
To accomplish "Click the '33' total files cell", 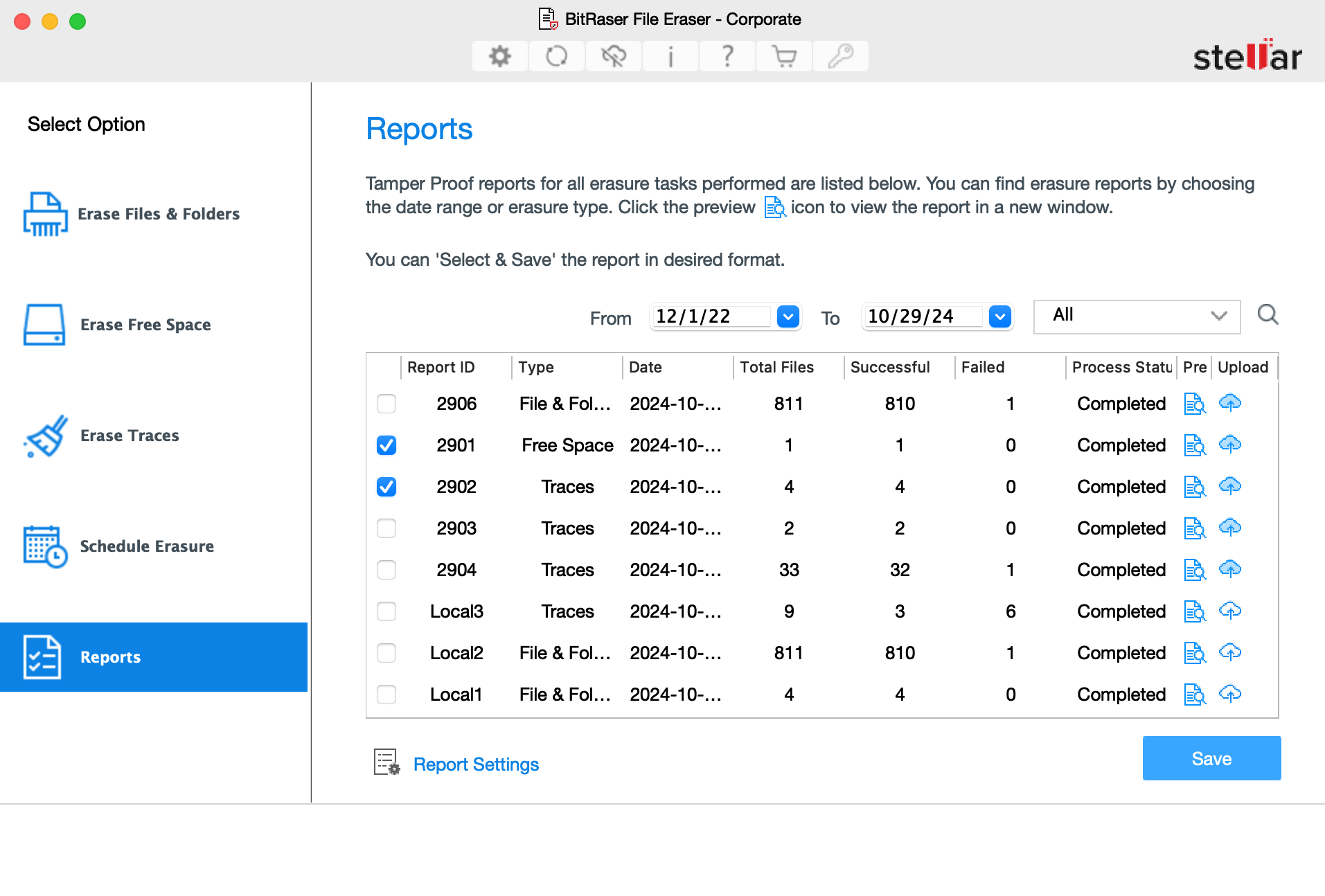I will point(789,570).
